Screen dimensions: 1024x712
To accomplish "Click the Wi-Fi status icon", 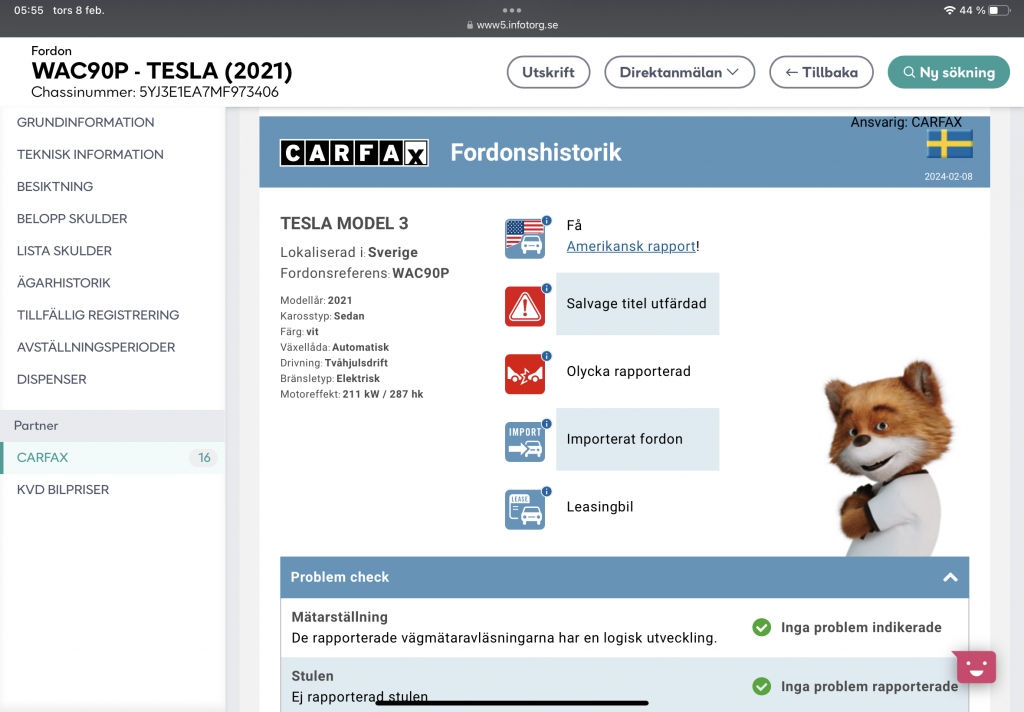I will click(949, 10).
